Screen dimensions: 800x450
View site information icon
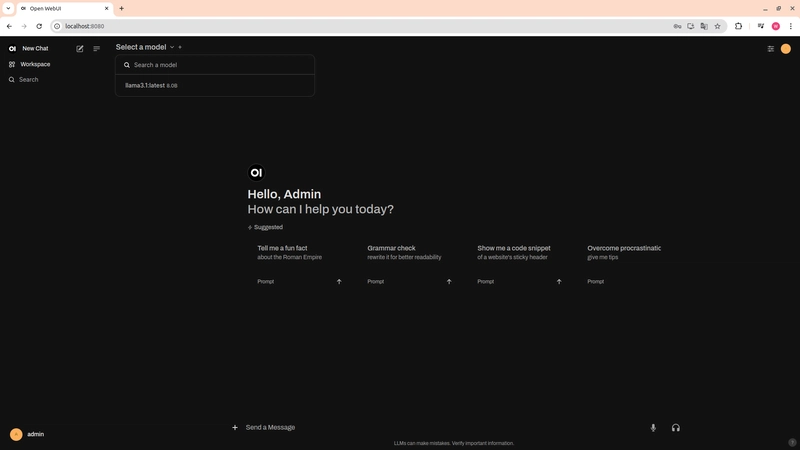pos(57,26)
